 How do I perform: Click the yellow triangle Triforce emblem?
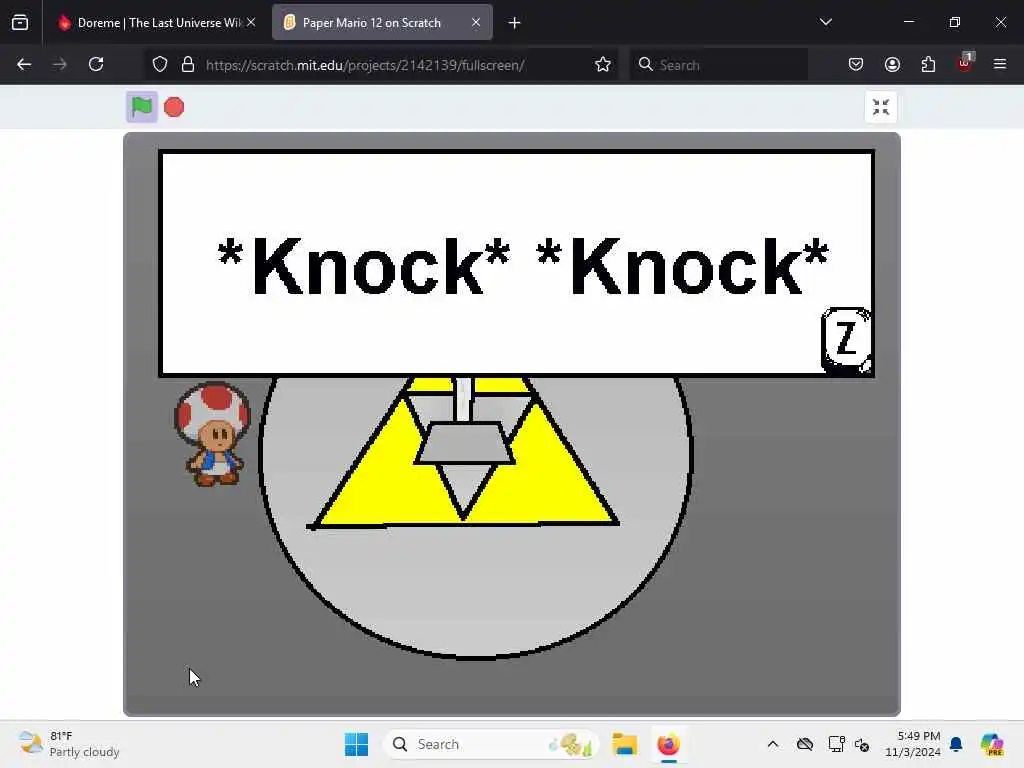point(464,452)
